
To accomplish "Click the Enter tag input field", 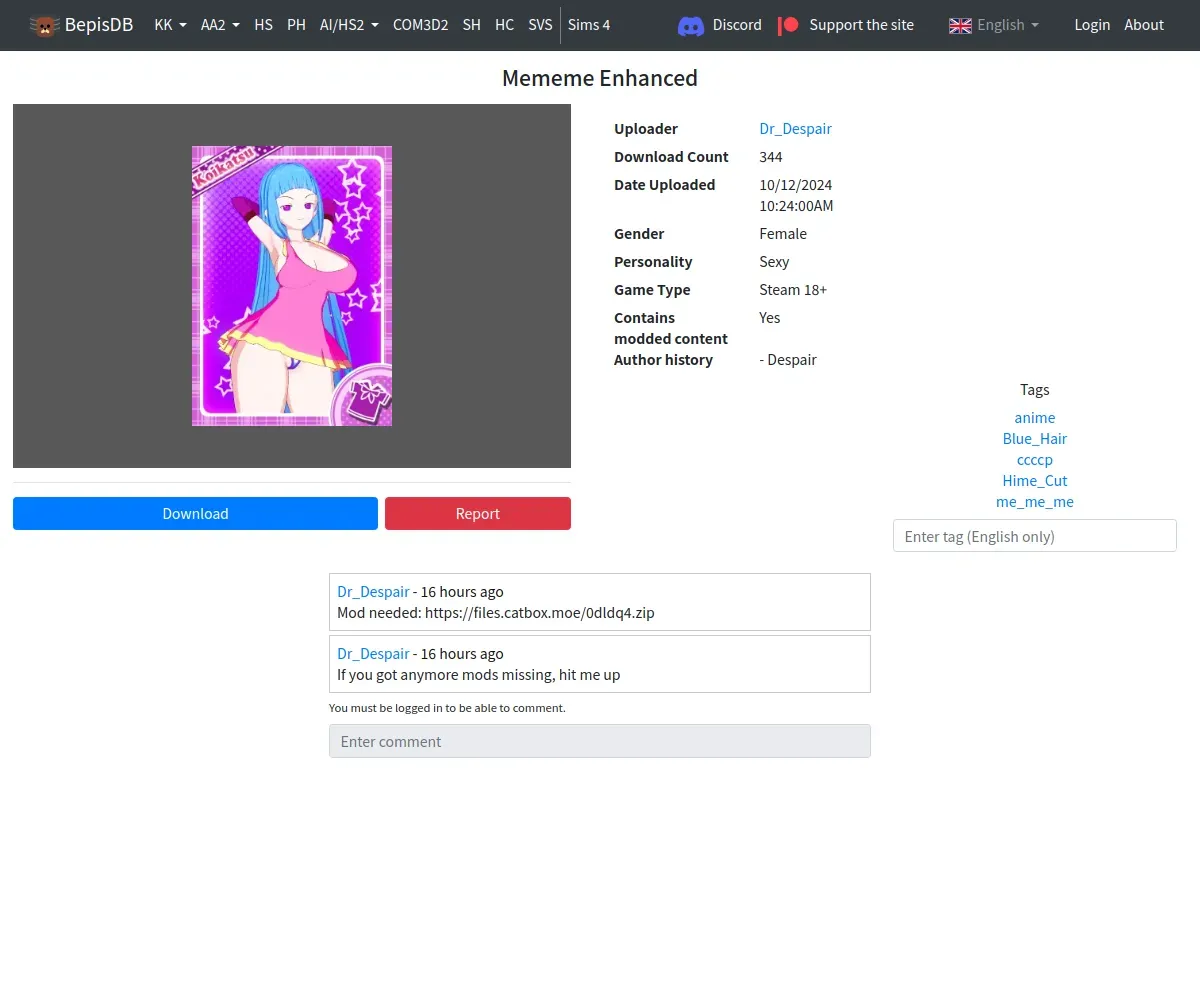I will [x=1035, y=535].
